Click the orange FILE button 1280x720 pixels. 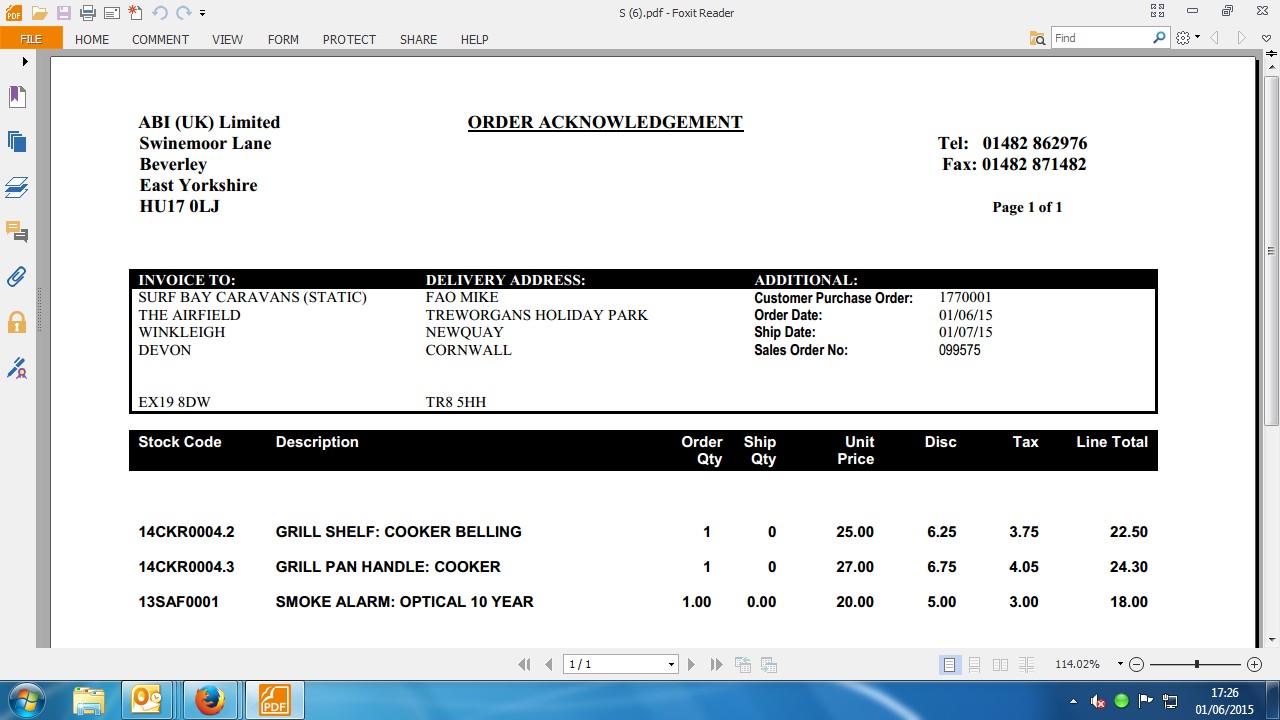31,39
